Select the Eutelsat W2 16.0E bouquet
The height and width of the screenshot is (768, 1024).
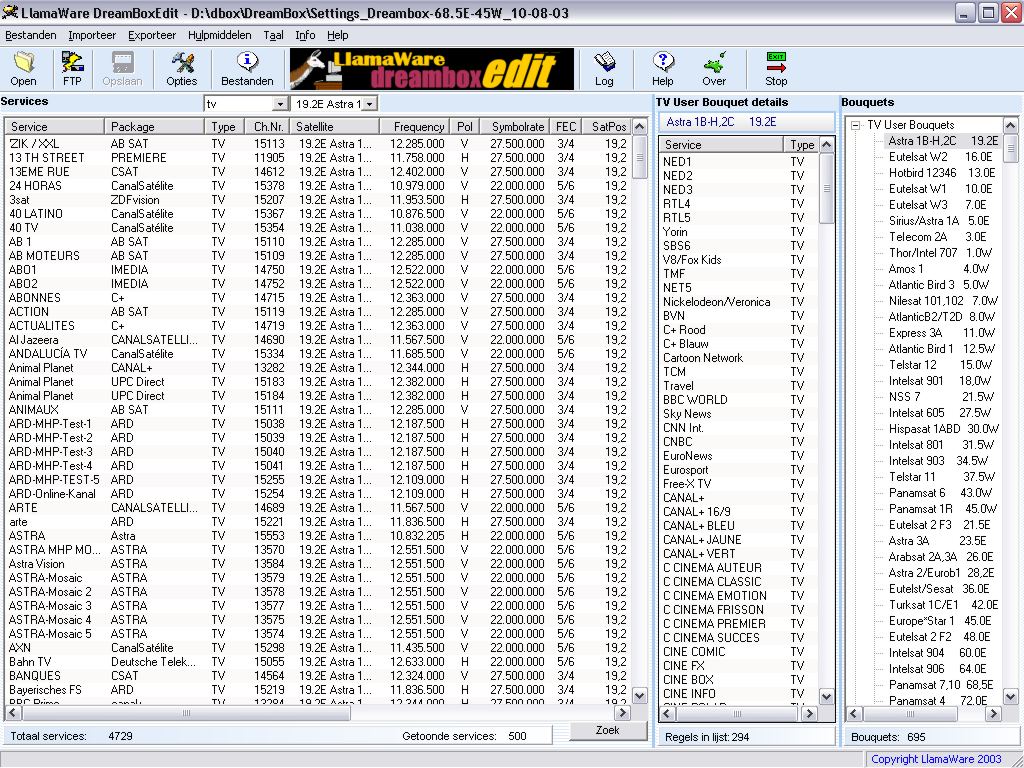pos(940,157)
